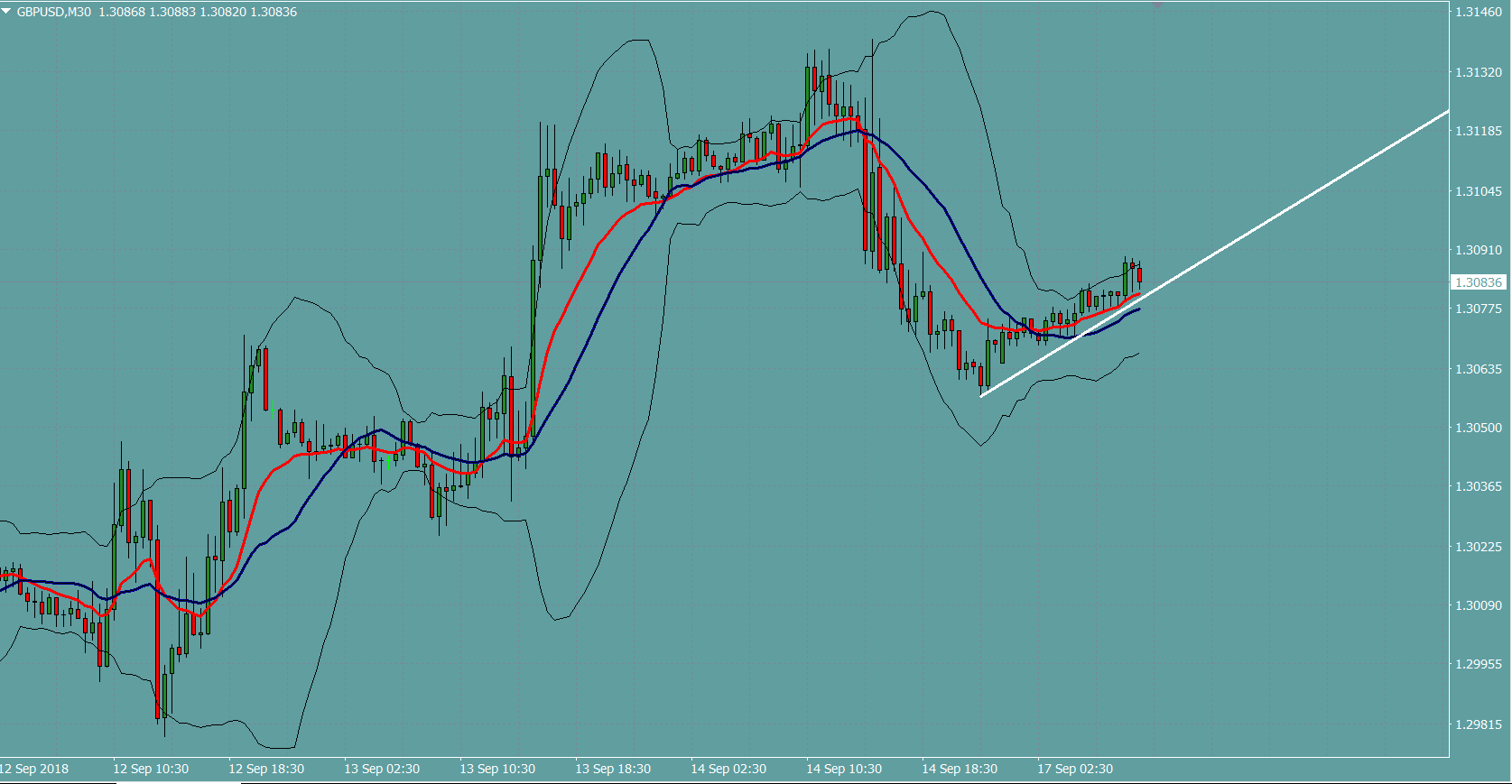1512x784 pixels.
Task: Click the 1.30500 price scale label
Action: (1478, 428)
